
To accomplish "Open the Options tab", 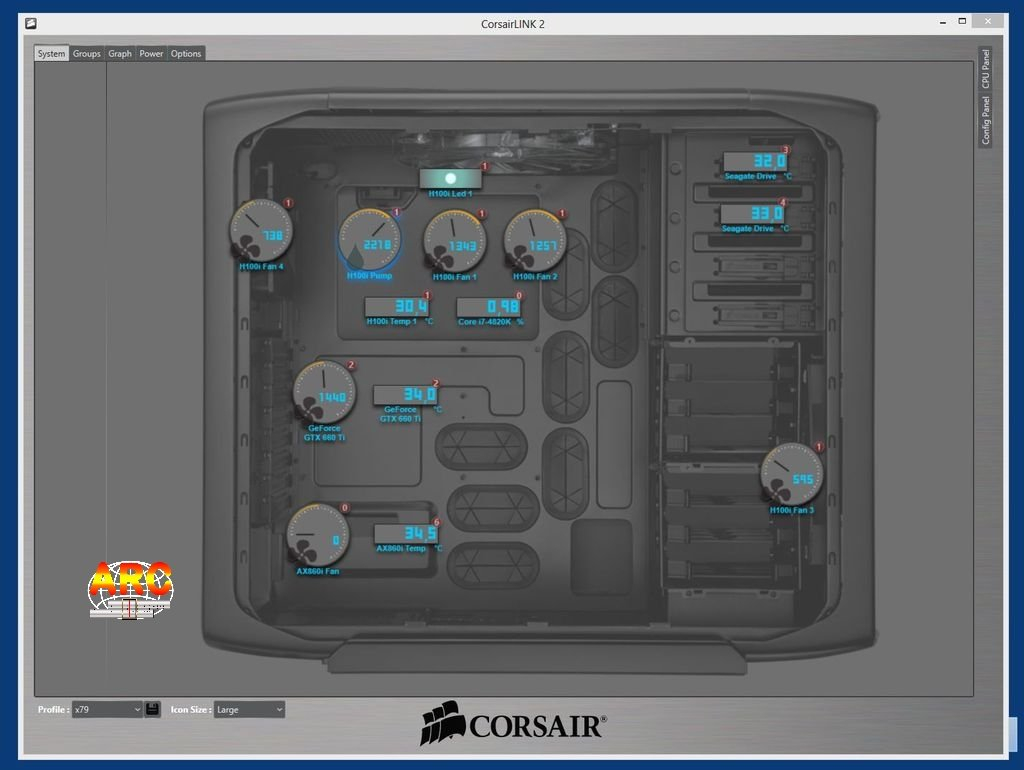I will pyautogui.click(x=186, y=53).
